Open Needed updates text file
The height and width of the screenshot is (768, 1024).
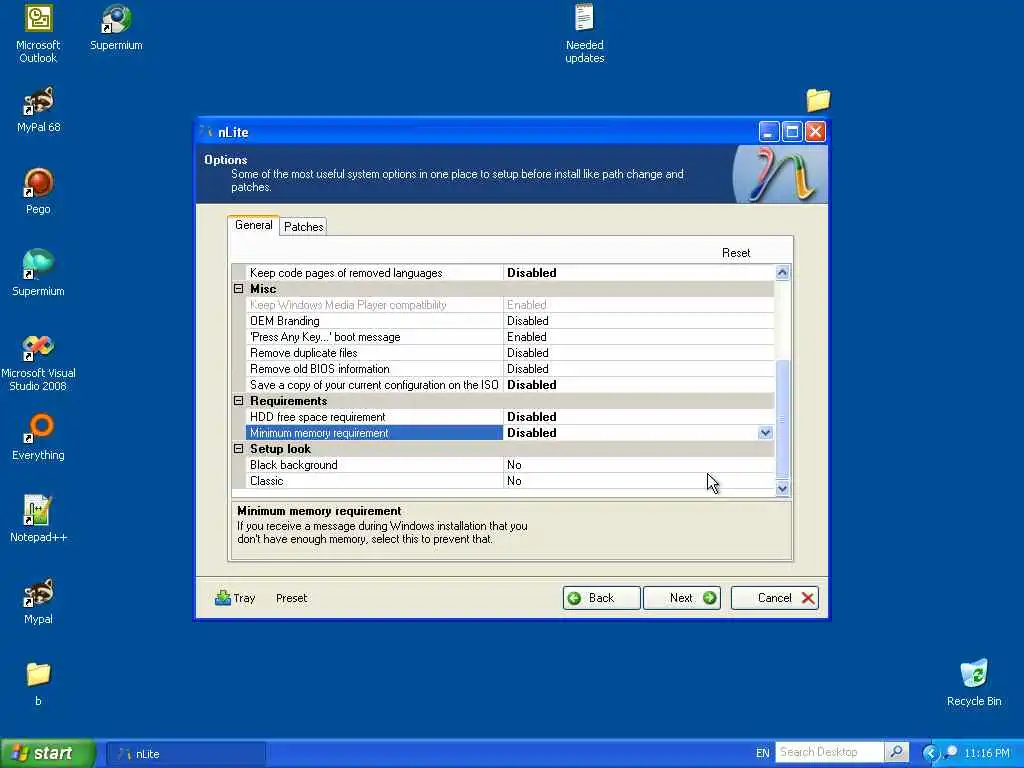click(x=584, y=33)
